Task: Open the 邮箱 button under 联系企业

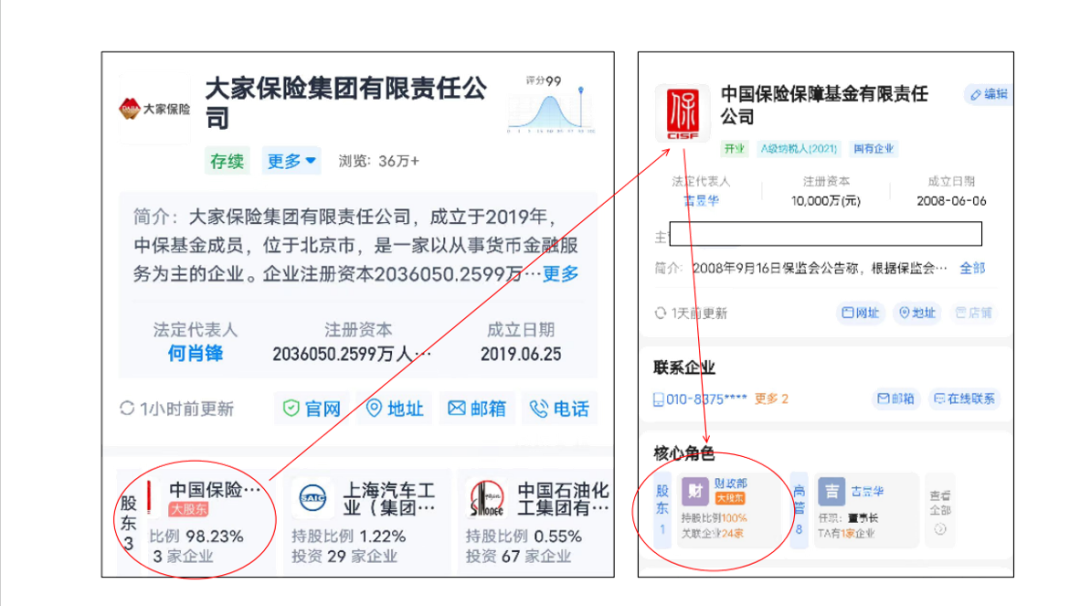Action: (896, 398)
